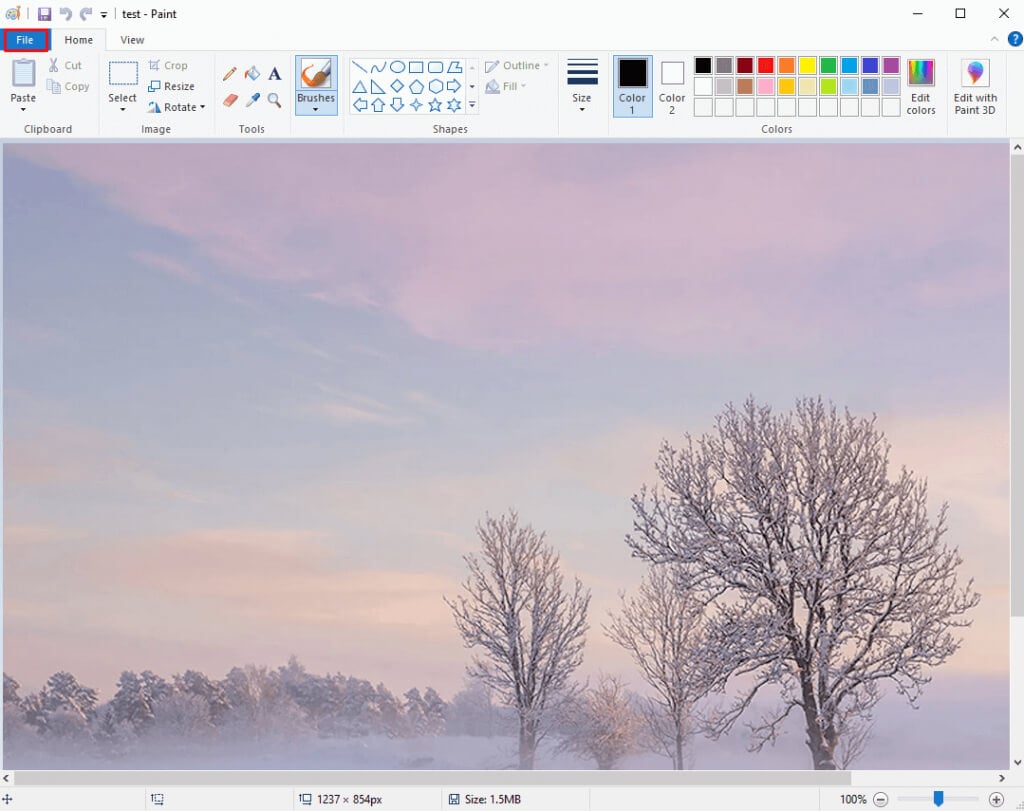Screen dimensions: 1024x811
Task: Click the zoom in plus button
Action: click(996, 799)
